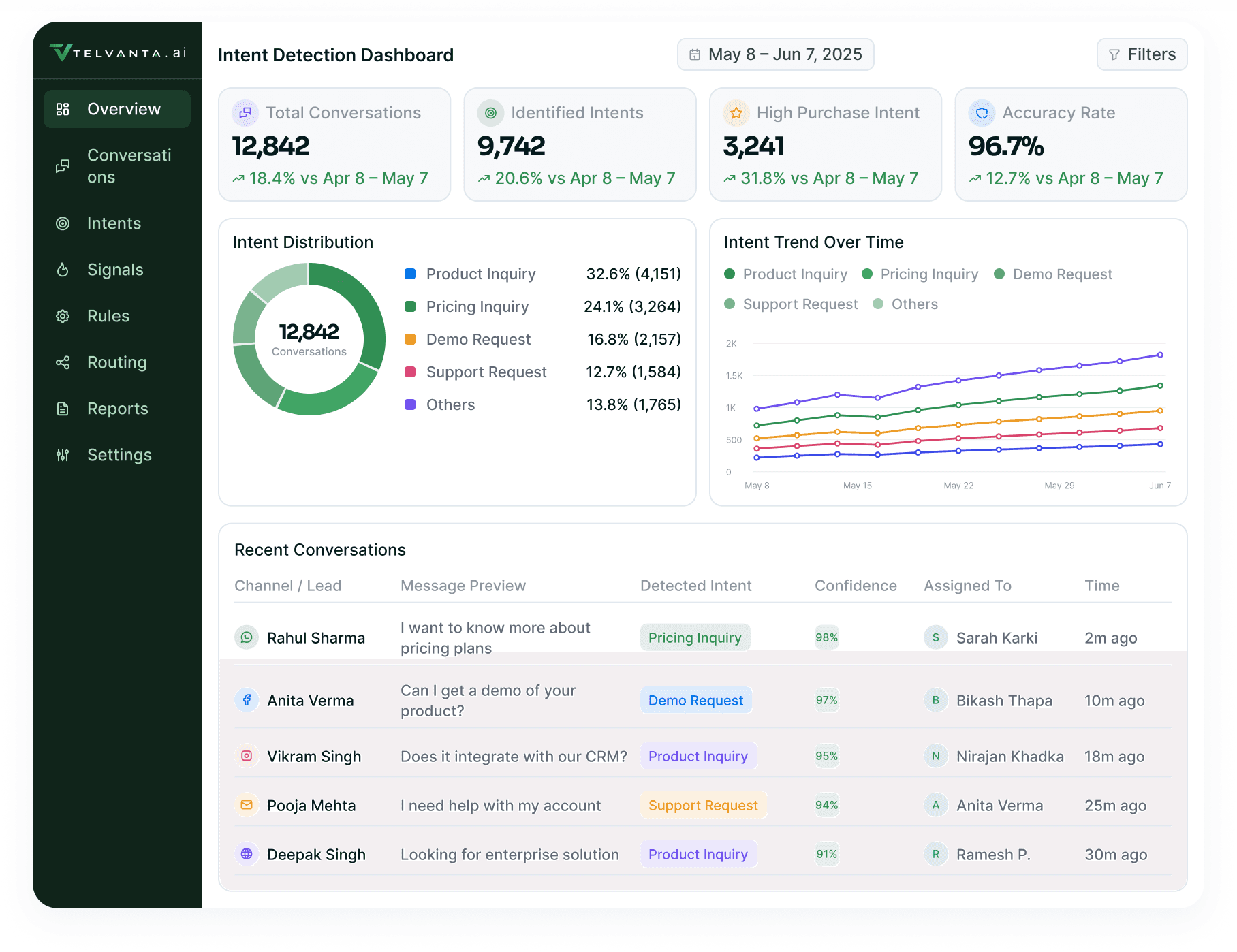Click Vikram Singh's Product Inquiry tag
The image size is (1237, 952).
[x=698, y=756]
